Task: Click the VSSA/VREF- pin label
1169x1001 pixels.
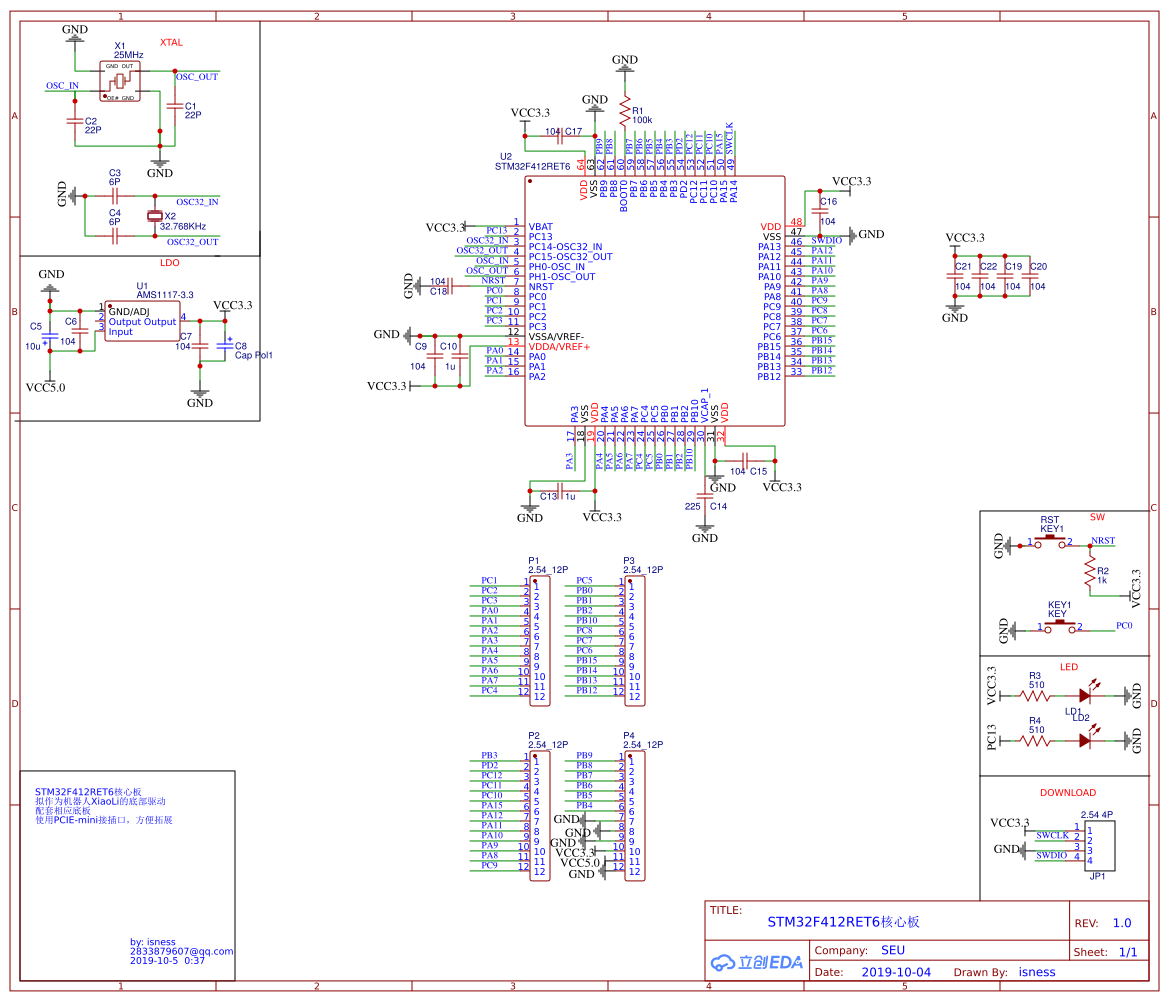Action: pos(556,337)
